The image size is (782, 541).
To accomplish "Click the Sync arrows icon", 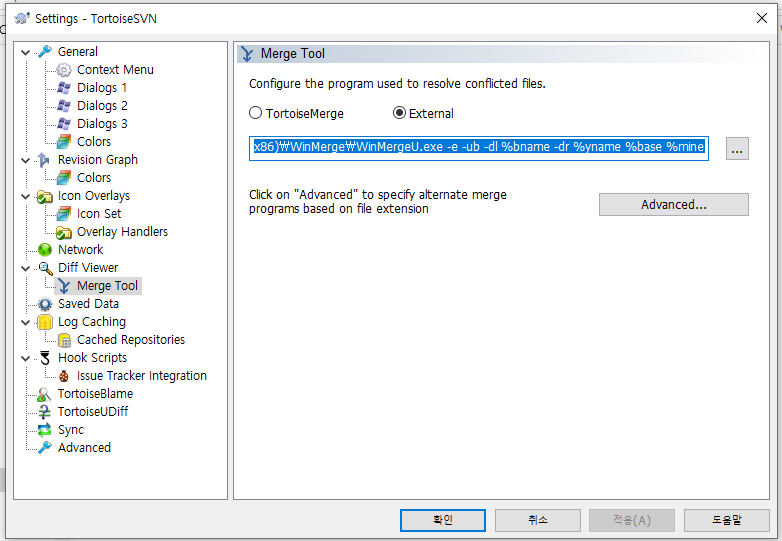I will pyautogui.click(x=45, y=430).
